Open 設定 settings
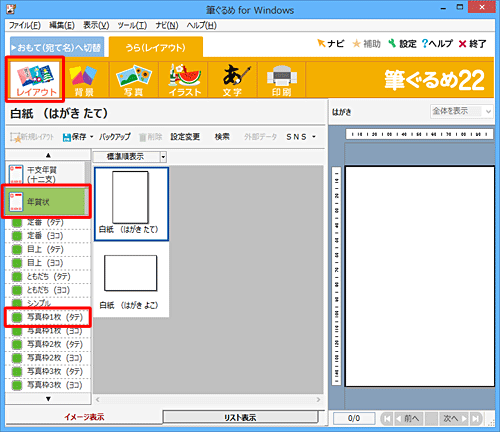Viewport: 500px width, 432px height. (402, 44)
